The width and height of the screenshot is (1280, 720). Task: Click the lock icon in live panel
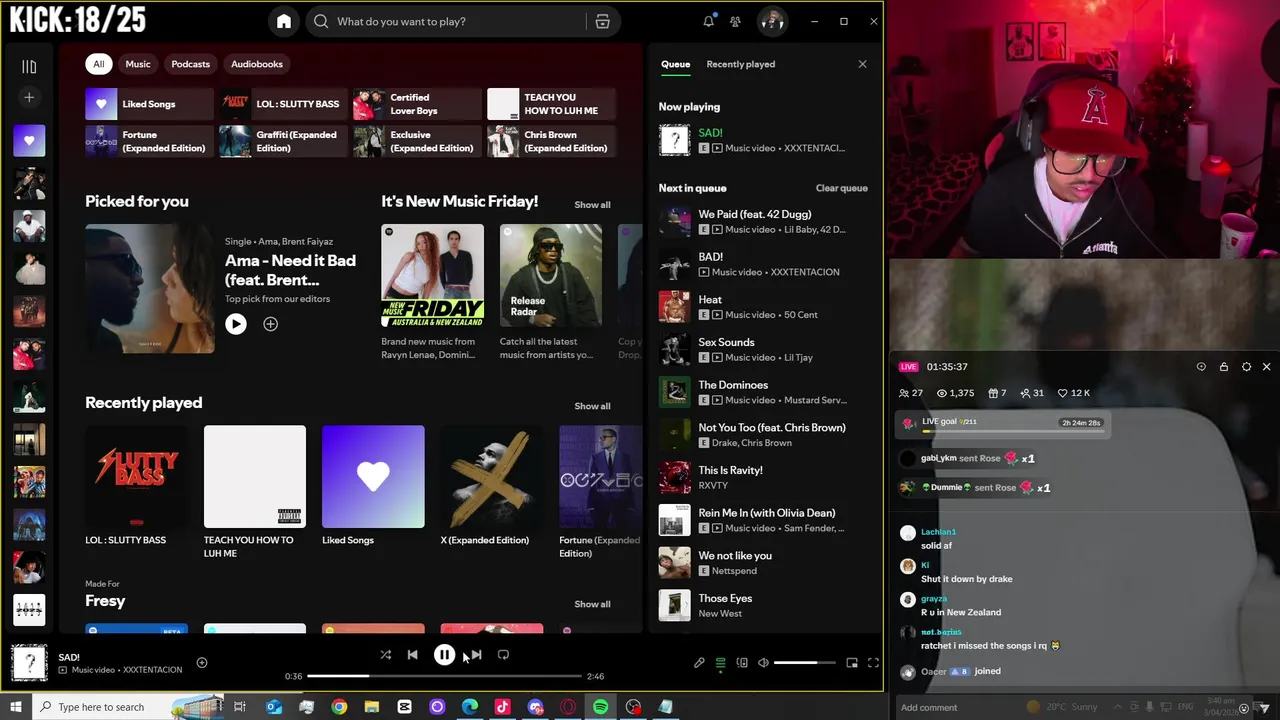tap(1223, 367)
